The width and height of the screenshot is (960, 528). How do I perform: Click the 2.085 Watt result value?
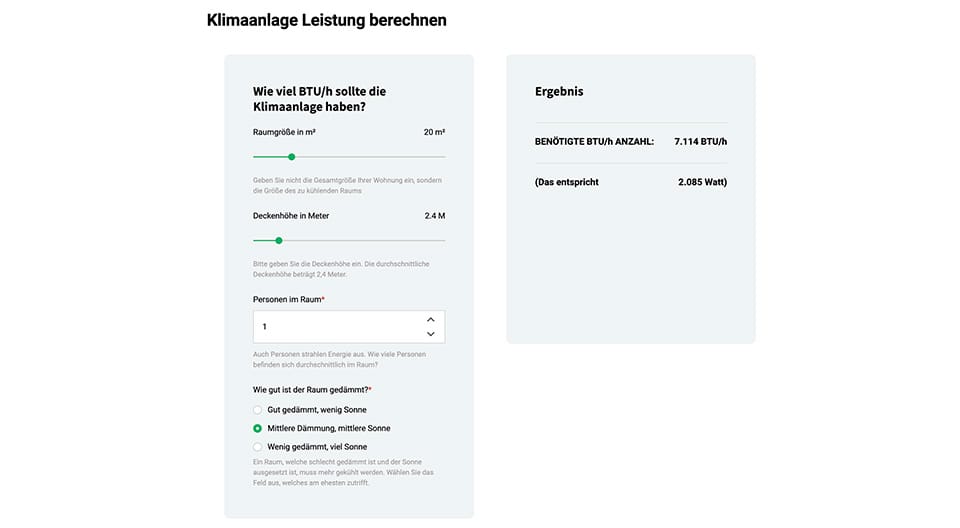tap(702, 182)
